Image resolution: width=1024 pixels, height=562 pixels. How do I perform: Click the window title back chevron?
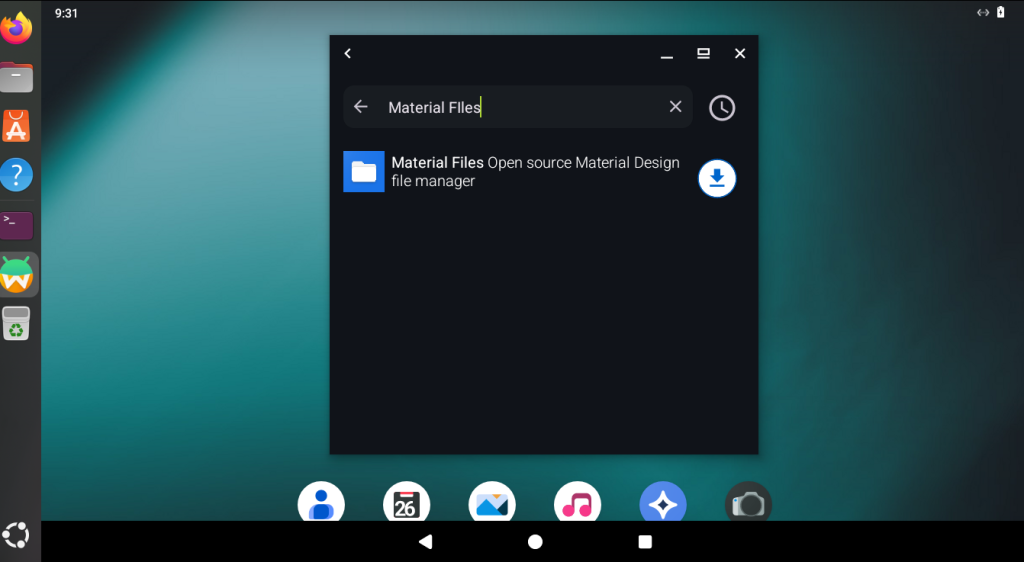(x=348, y=54)
